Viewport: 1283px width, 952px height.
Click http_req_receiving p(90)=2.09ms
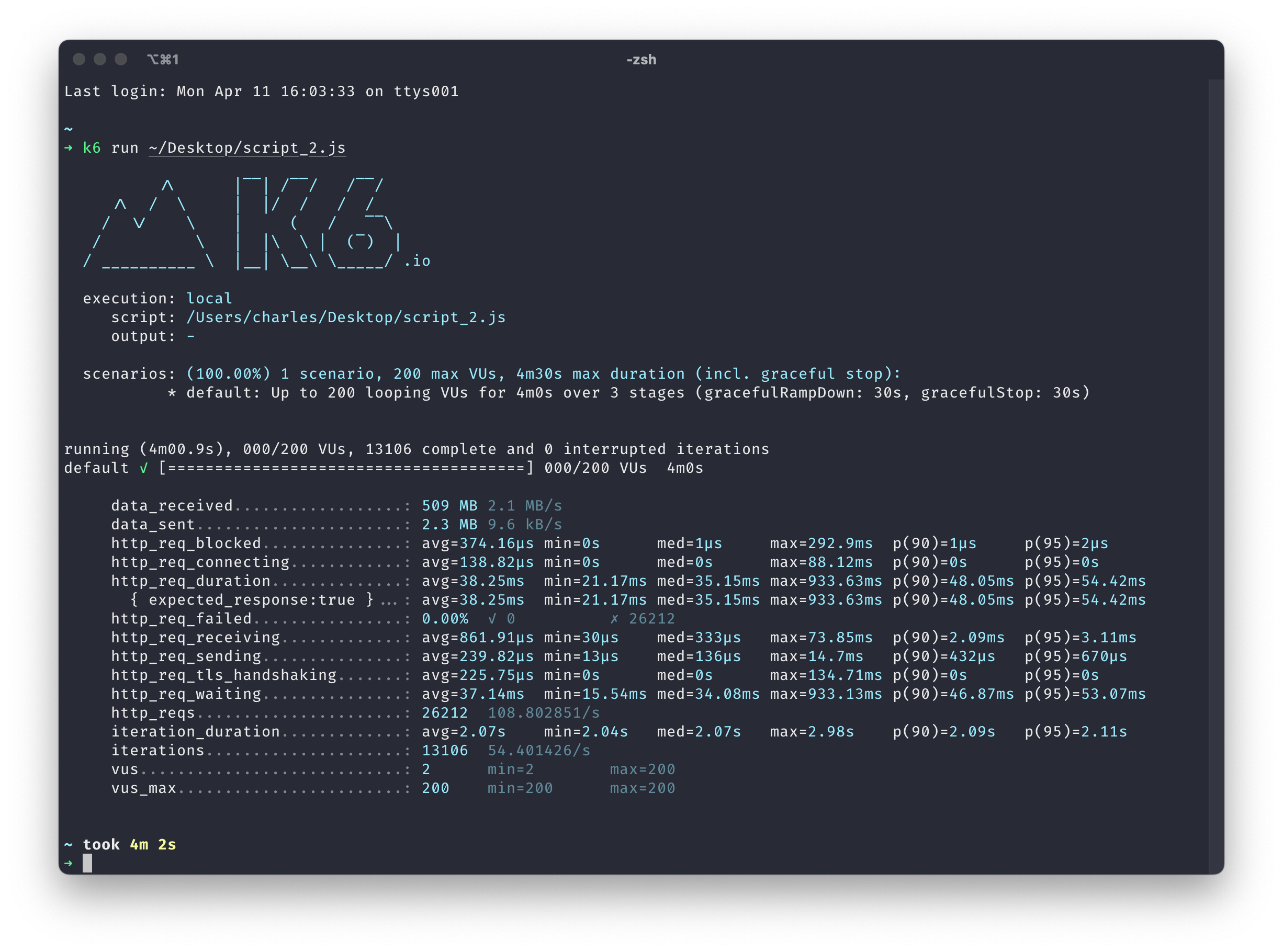[x=949, y=637]
